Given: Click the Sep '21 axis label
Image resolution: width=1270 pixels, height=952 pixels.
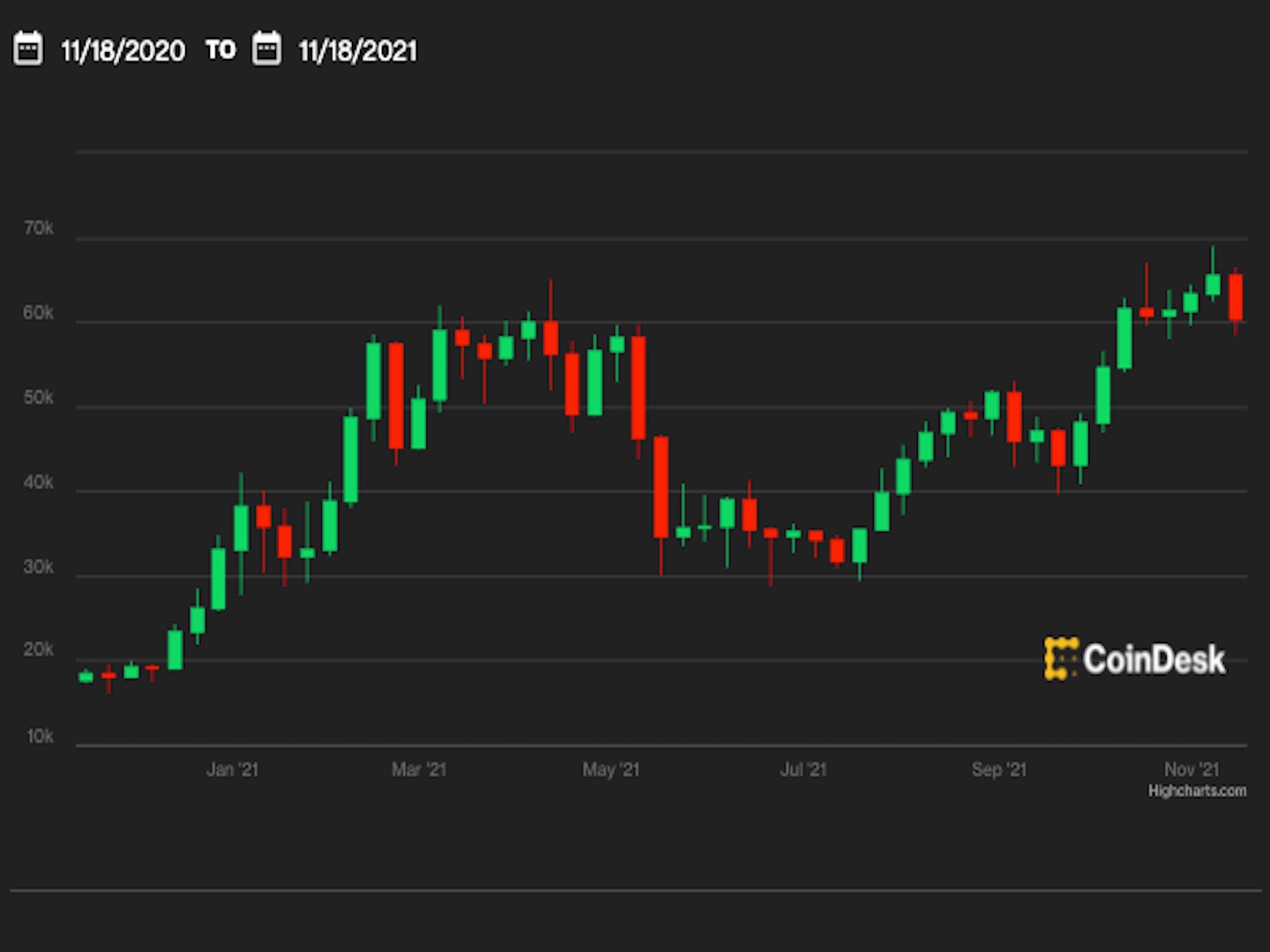Looking at the screenshot, I should tap(998, 769).
